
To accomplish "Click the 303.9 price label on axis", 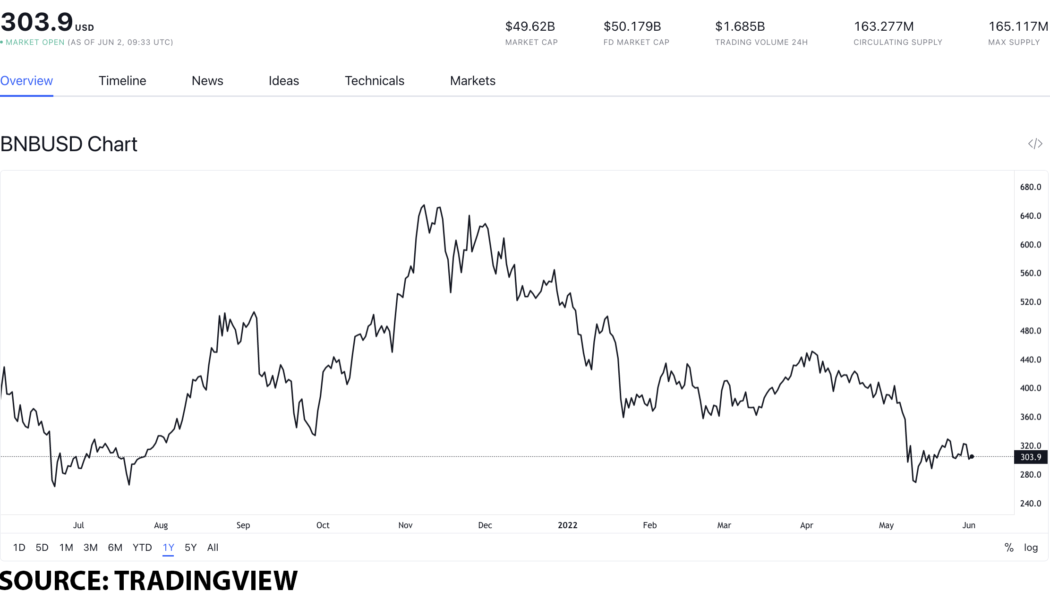I will pyautogui.click(x=1029, y=455).
